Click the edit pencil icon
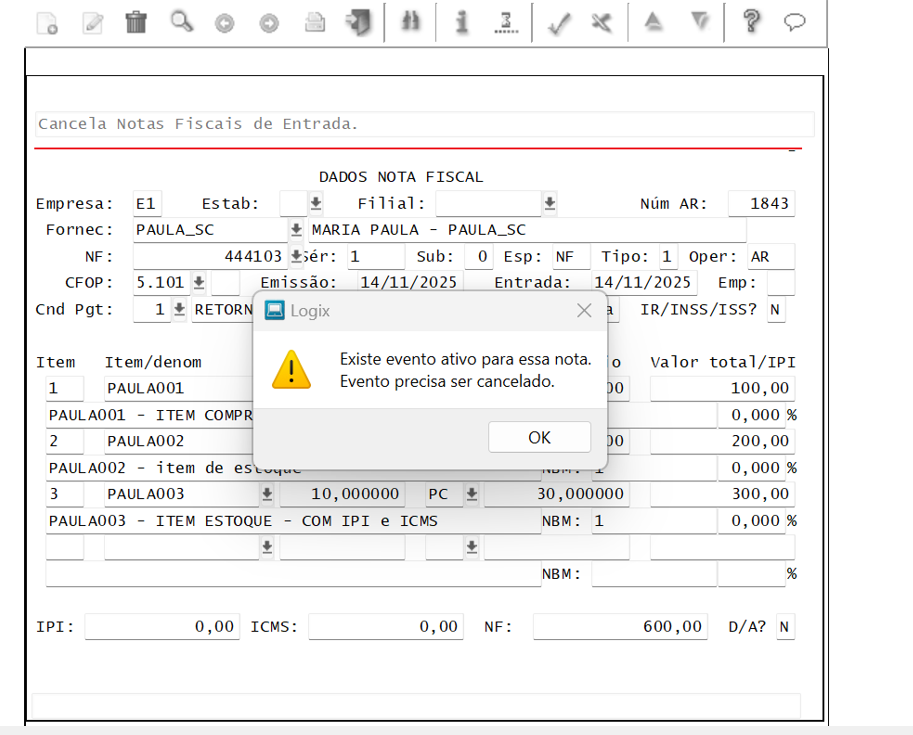Image resolution: width=913 pixels, height=735 pixels. tap(93, 22)
